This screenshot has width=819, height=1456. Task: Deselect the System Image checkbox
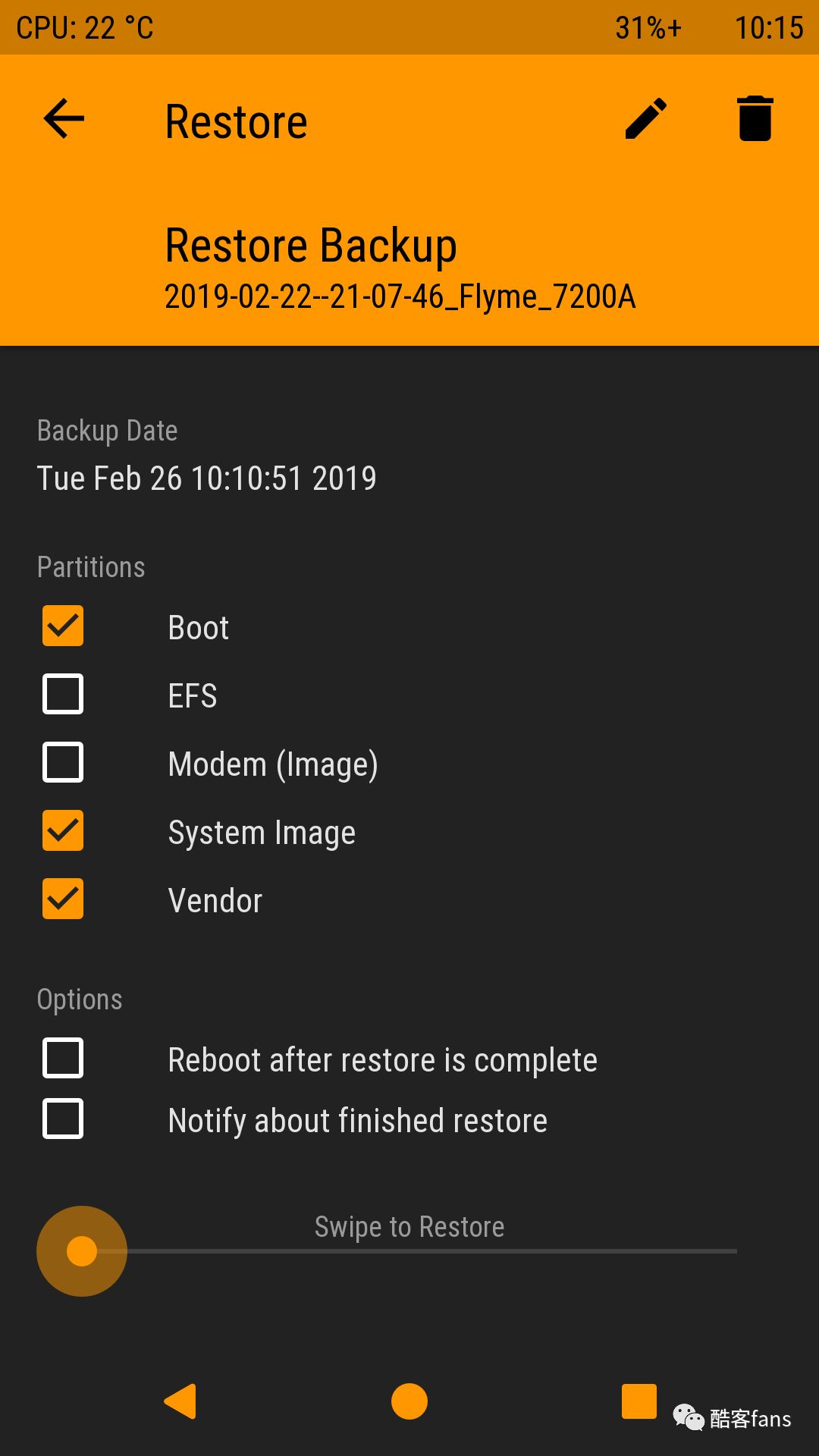click(63, 831)
